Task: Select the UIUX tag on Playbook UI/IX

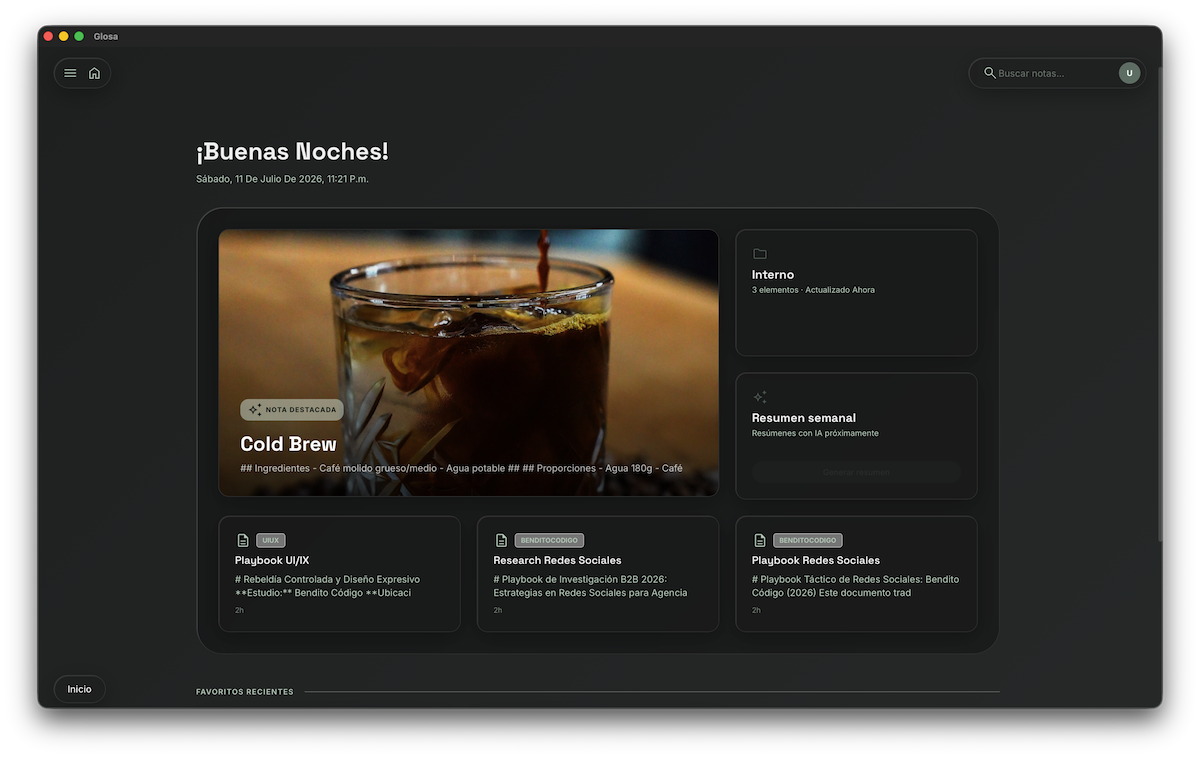Action: (x=271, y=540)
